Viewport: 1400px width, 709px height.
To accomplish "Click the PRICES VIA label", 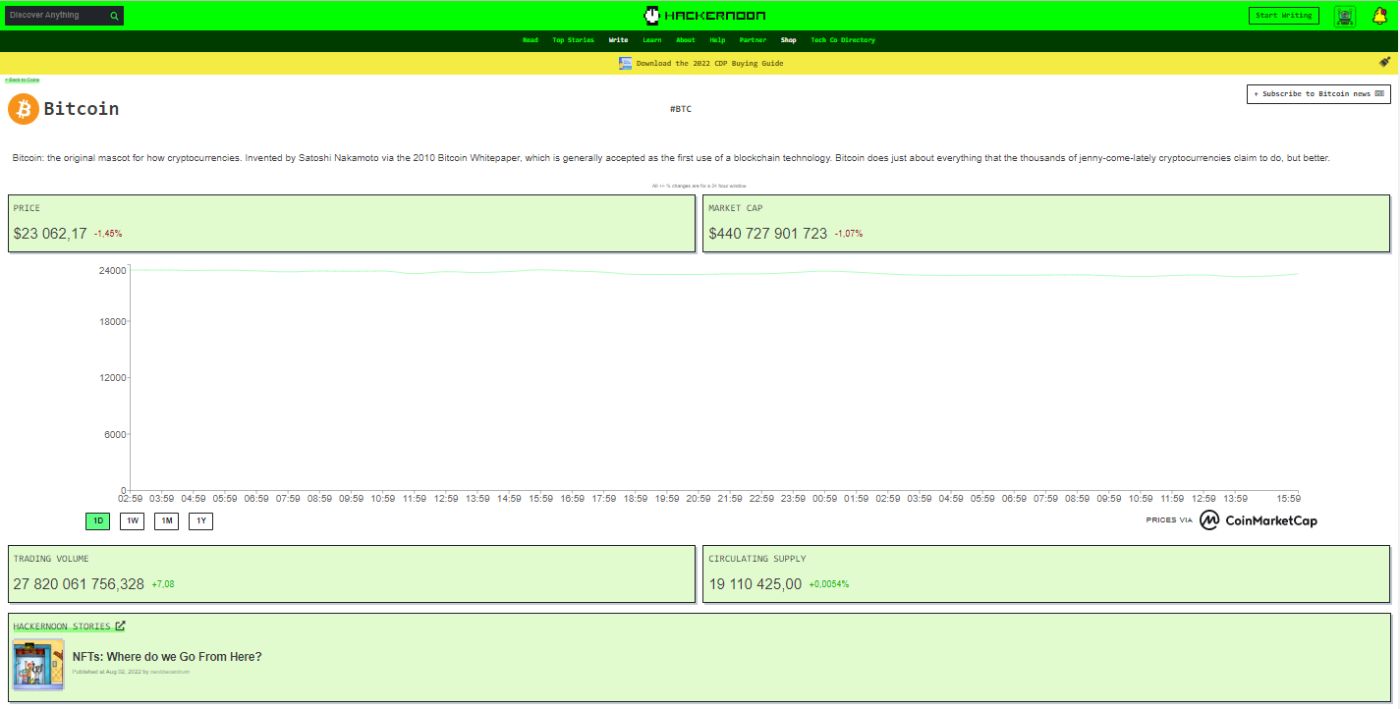I will [1169, 520].
